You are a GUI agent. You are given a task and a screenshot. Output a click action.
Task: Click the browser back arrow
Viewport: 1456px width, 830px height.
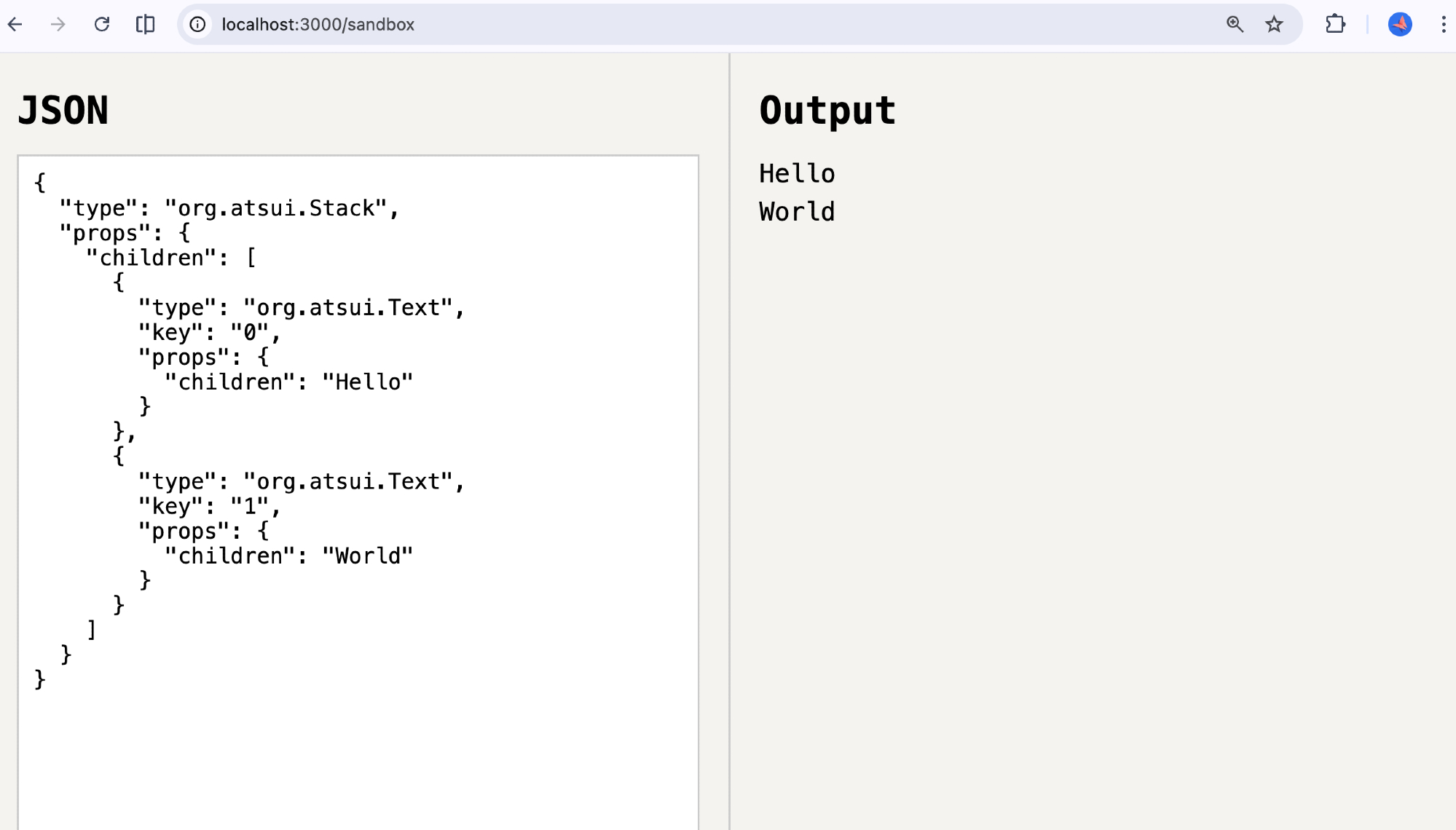tap(15, 24)
